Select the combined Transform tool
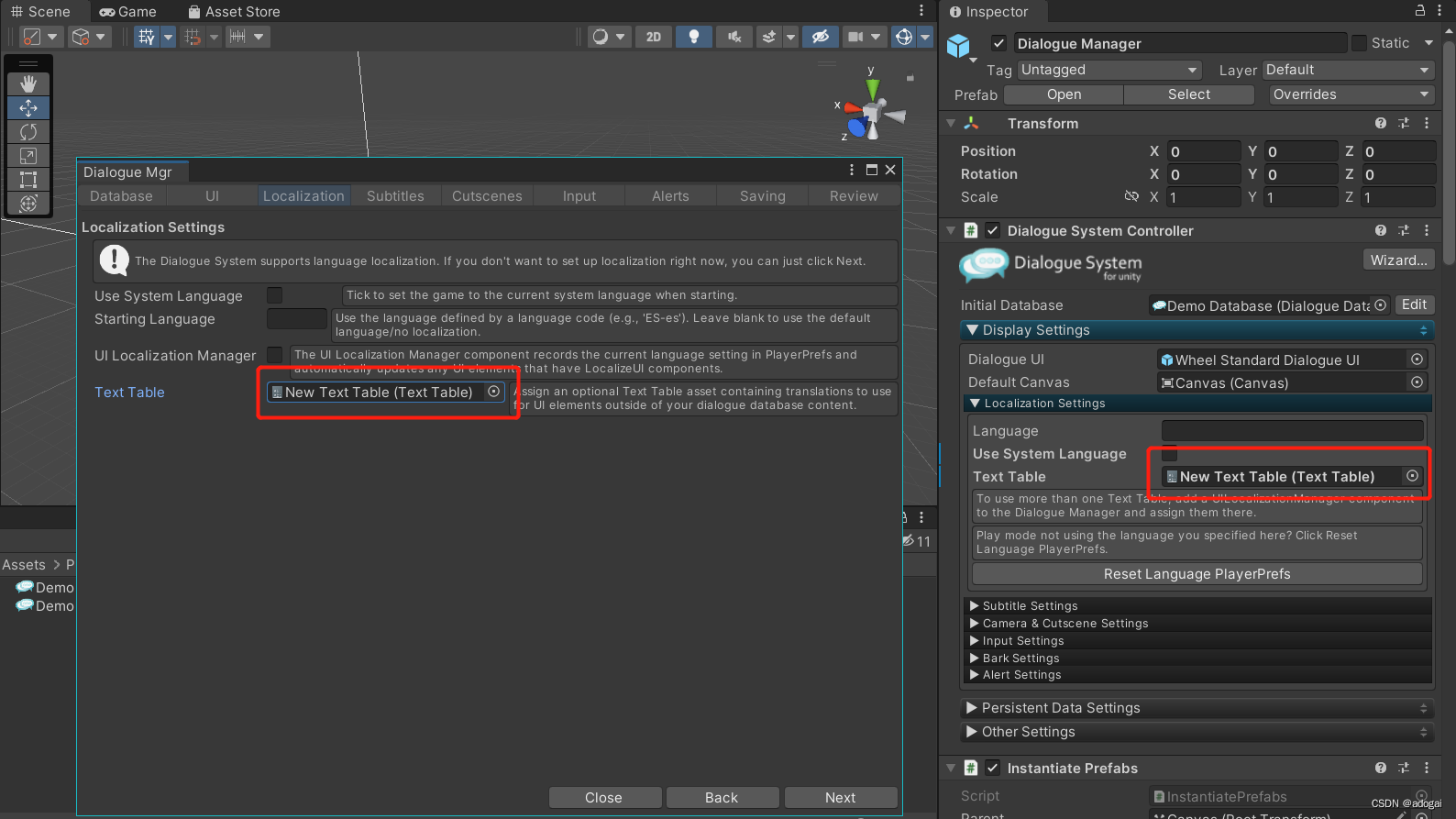The height and width of the screenshot is (819, 1456). point(28,203)
